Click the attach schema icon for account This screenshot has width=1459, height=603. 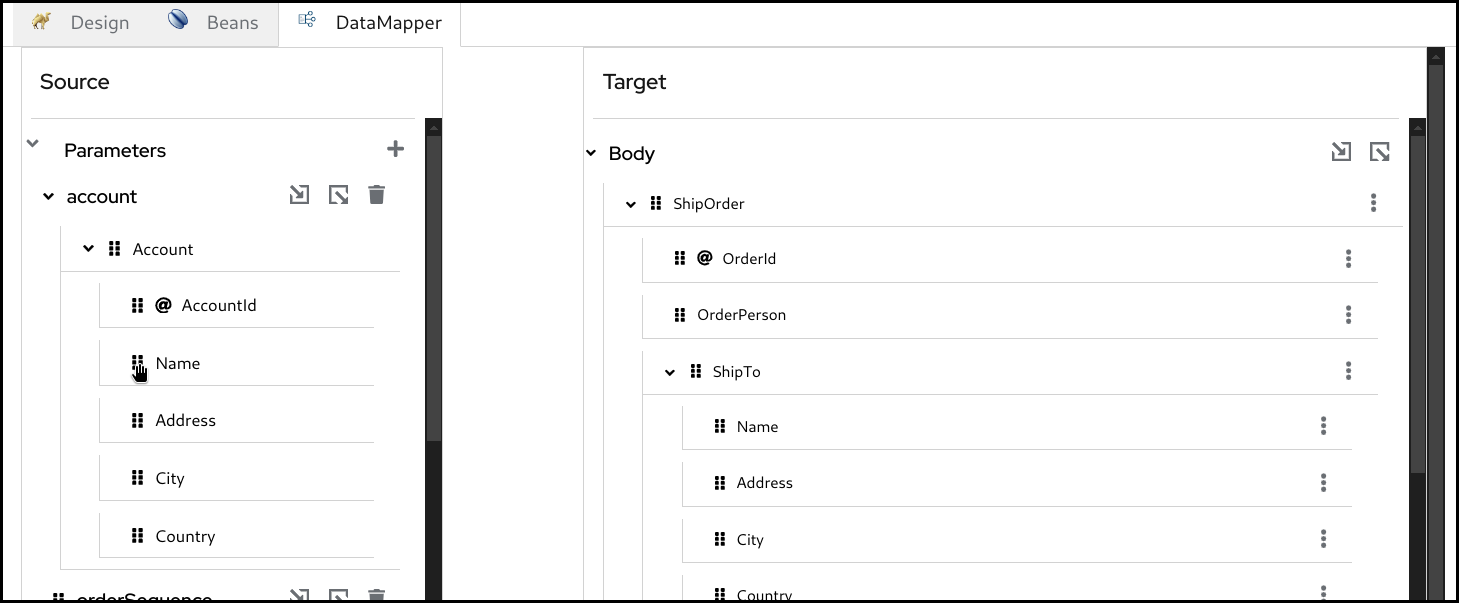coord(299,195)
